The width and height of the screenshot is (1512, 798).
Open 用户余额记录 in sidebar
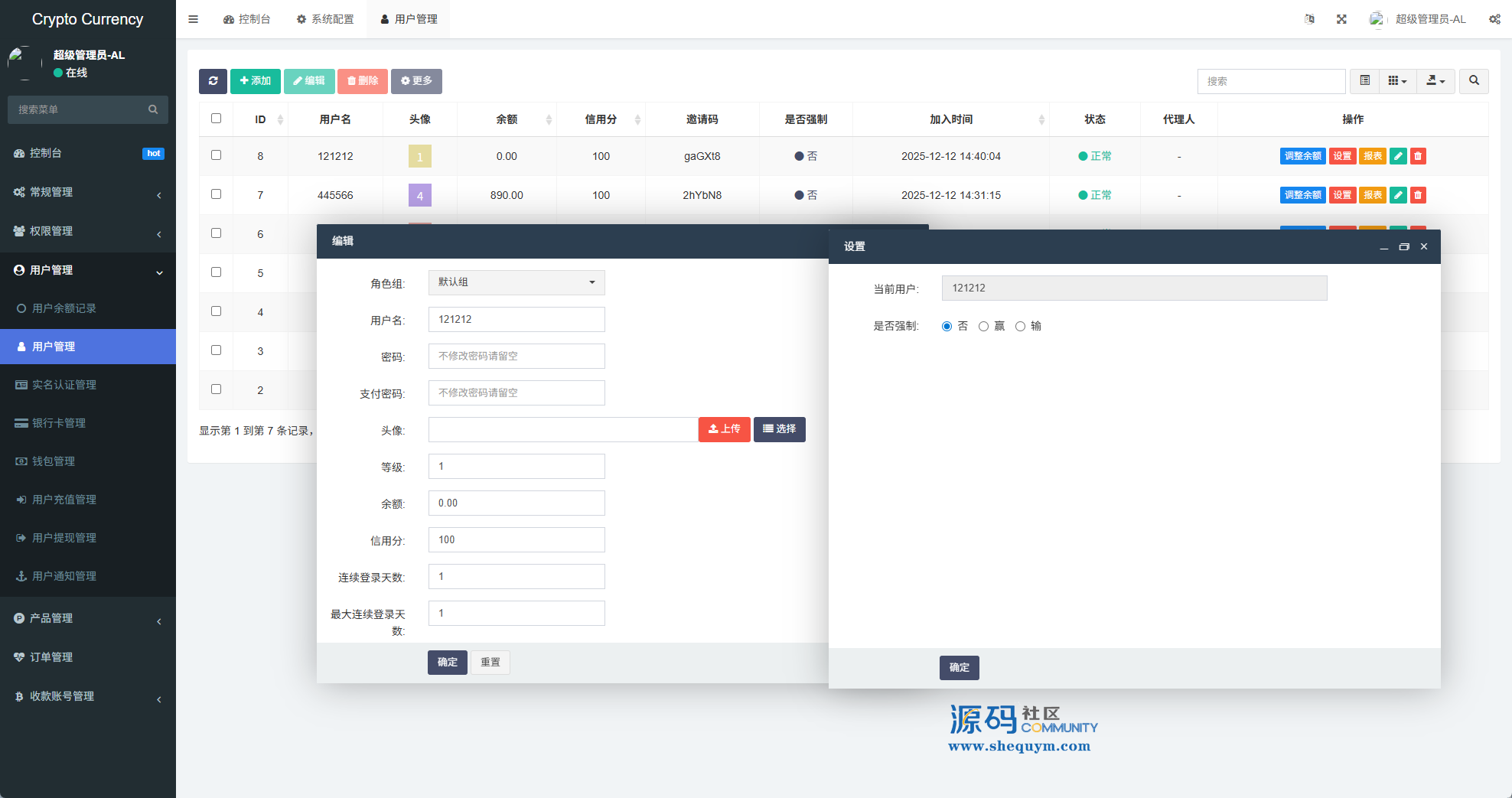[x=64, y=308]
